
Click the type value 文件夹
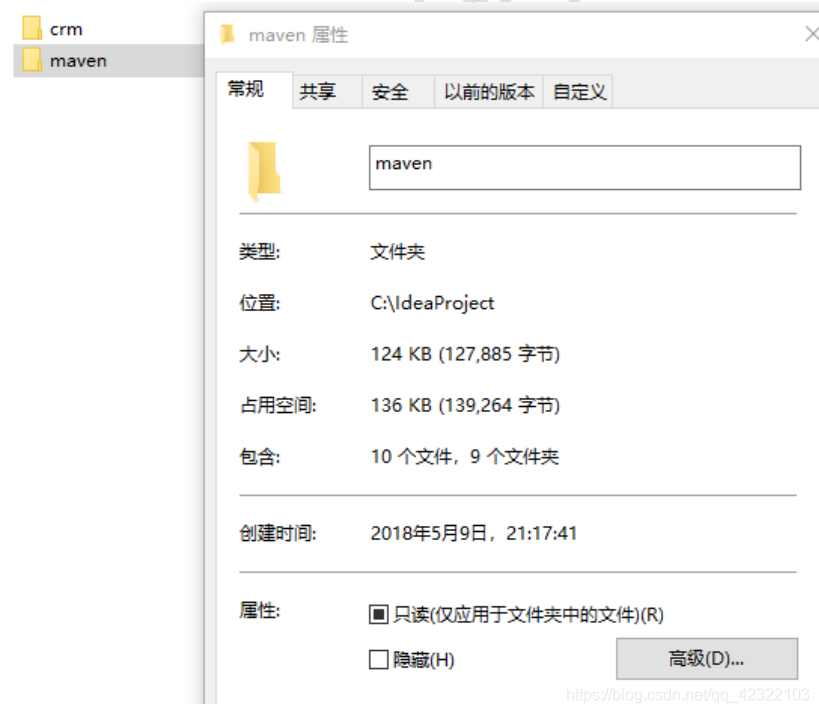(397, 252)
